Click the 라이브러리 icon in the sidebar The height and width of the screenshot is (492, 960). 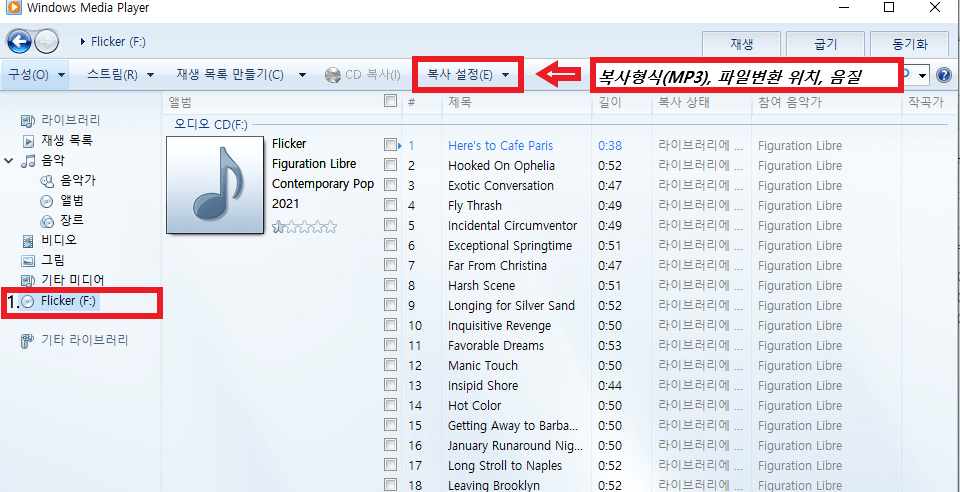(x=28, y=120)
